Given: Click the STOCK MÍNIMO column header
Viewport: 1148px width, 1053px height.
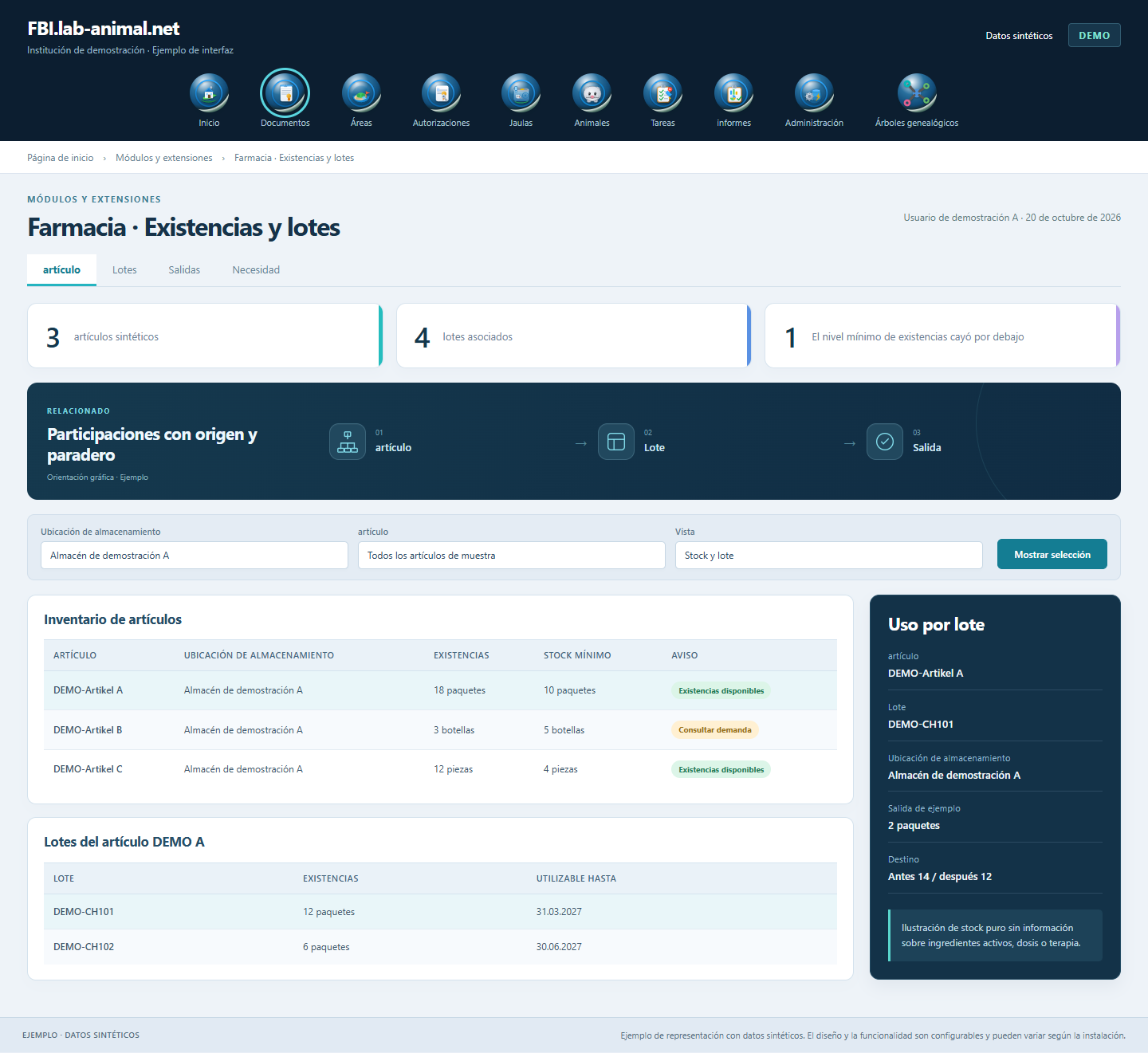Looking at the screenshot, I should (x=577, y=655).
